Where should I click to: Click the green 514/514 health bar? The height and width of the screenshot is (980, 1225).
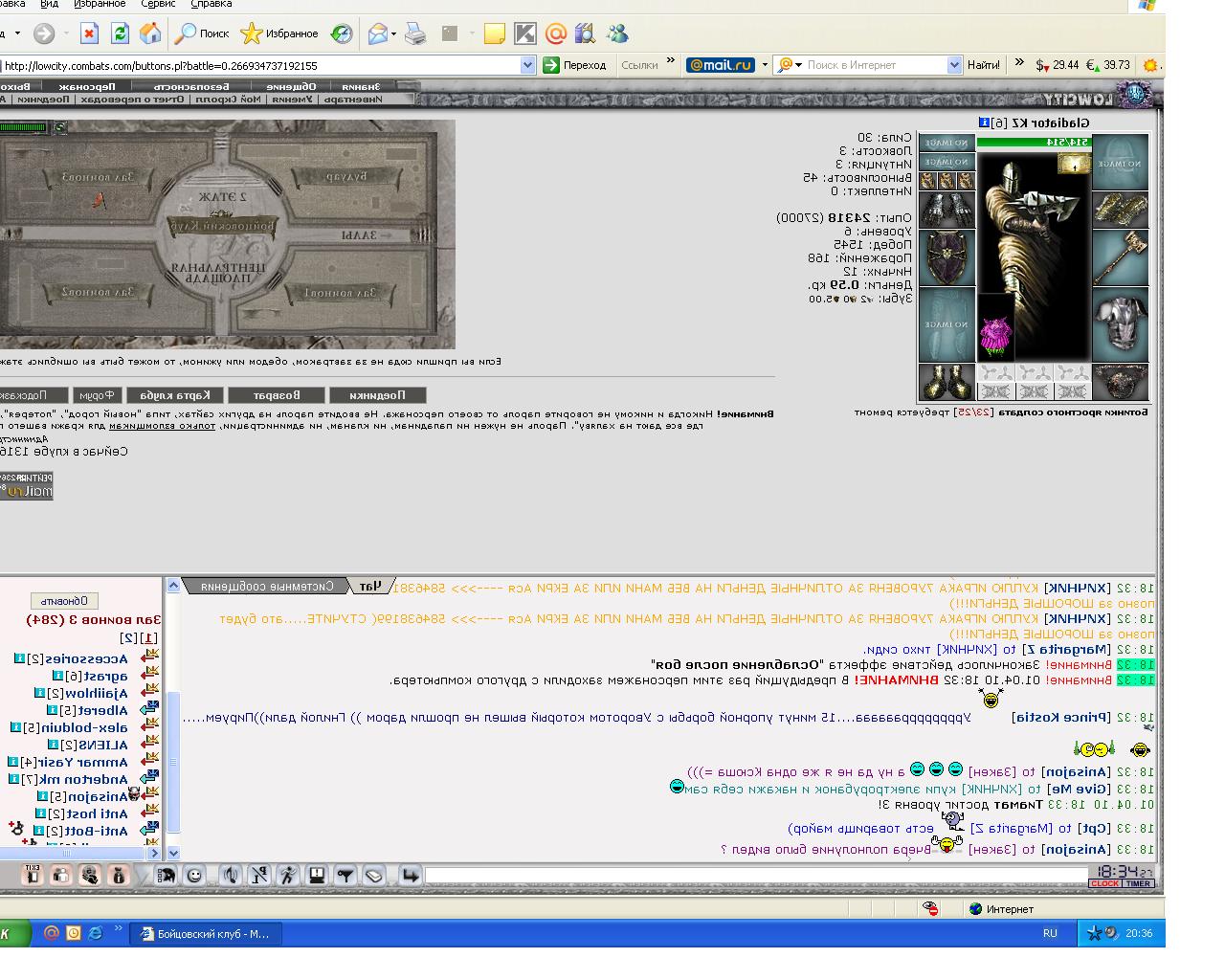(x=1034, y=142)
